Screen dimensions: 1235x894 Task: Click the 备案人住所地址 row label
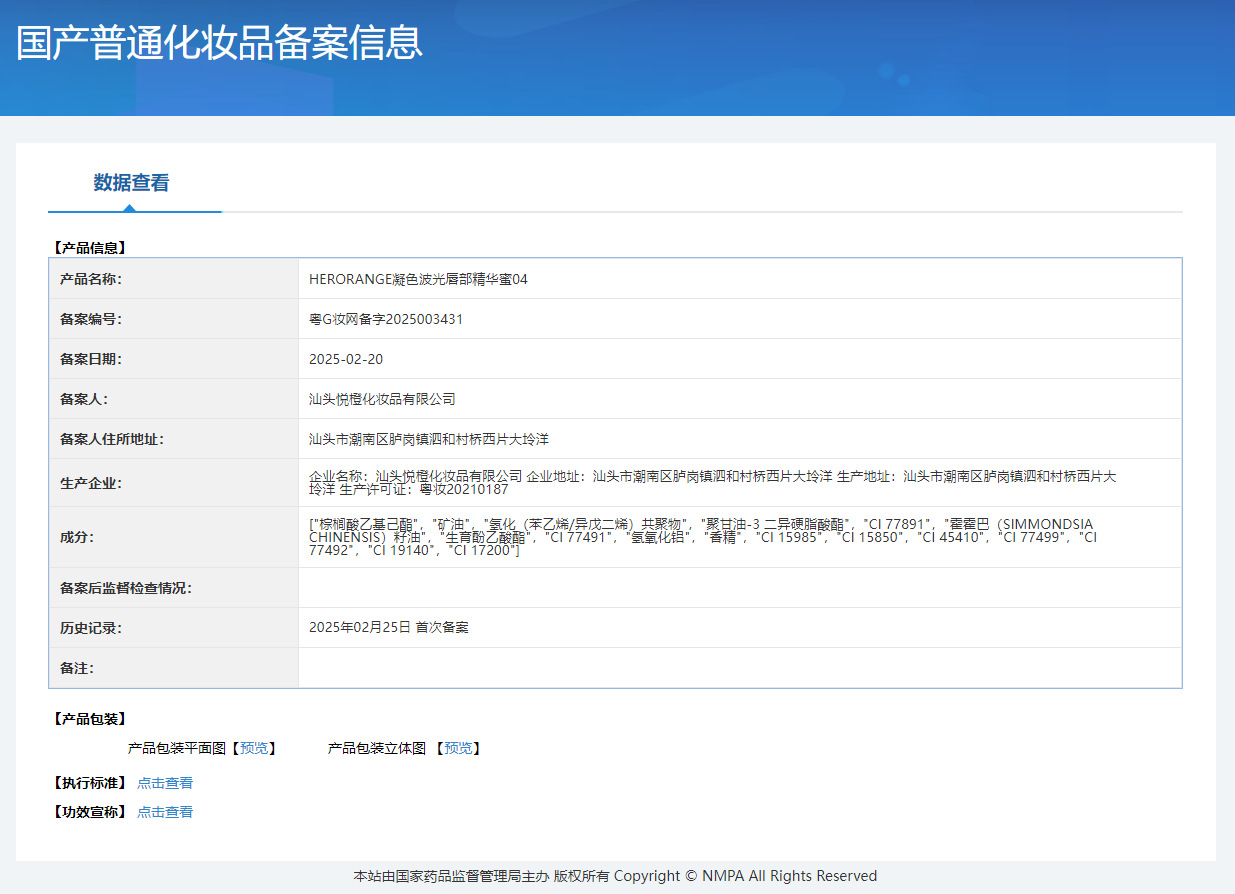tap(112, 439)
